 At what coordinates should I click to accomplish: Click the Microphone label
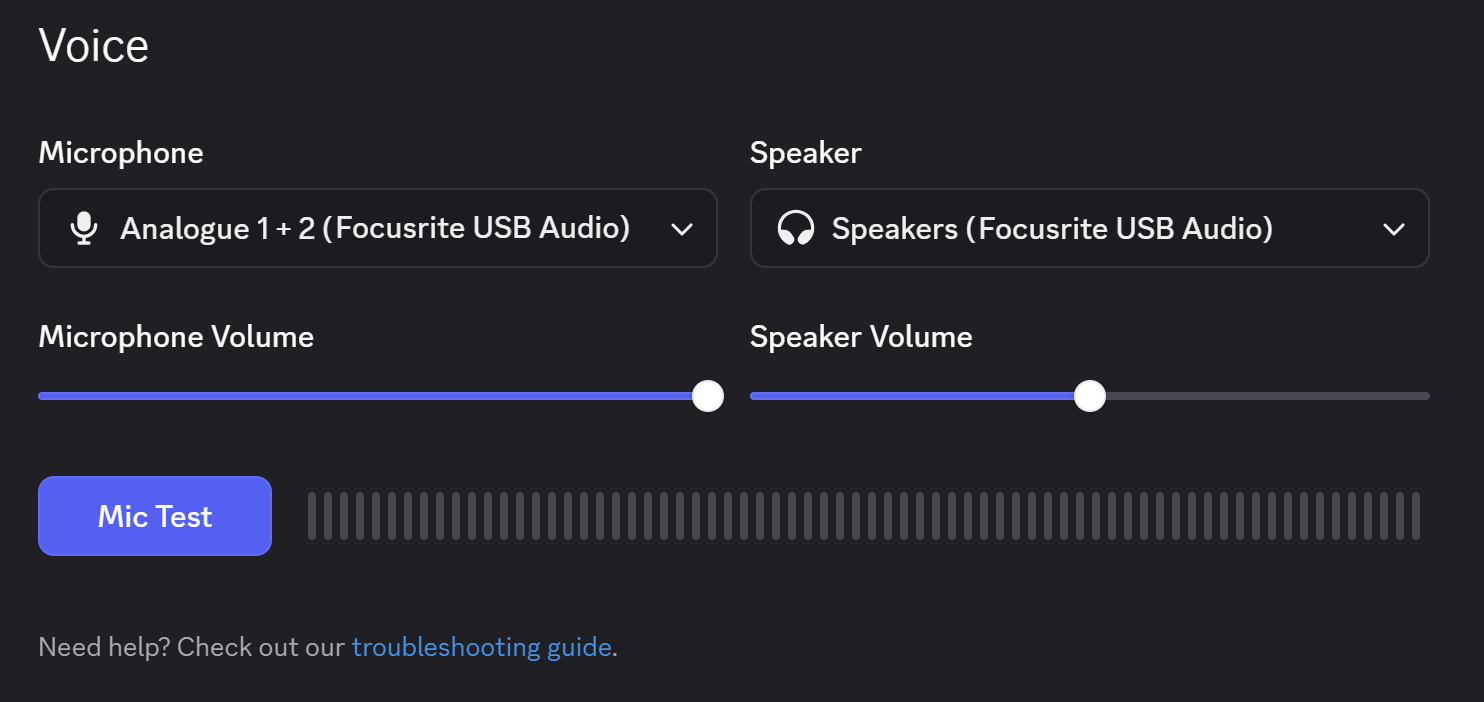pos(121,152)
